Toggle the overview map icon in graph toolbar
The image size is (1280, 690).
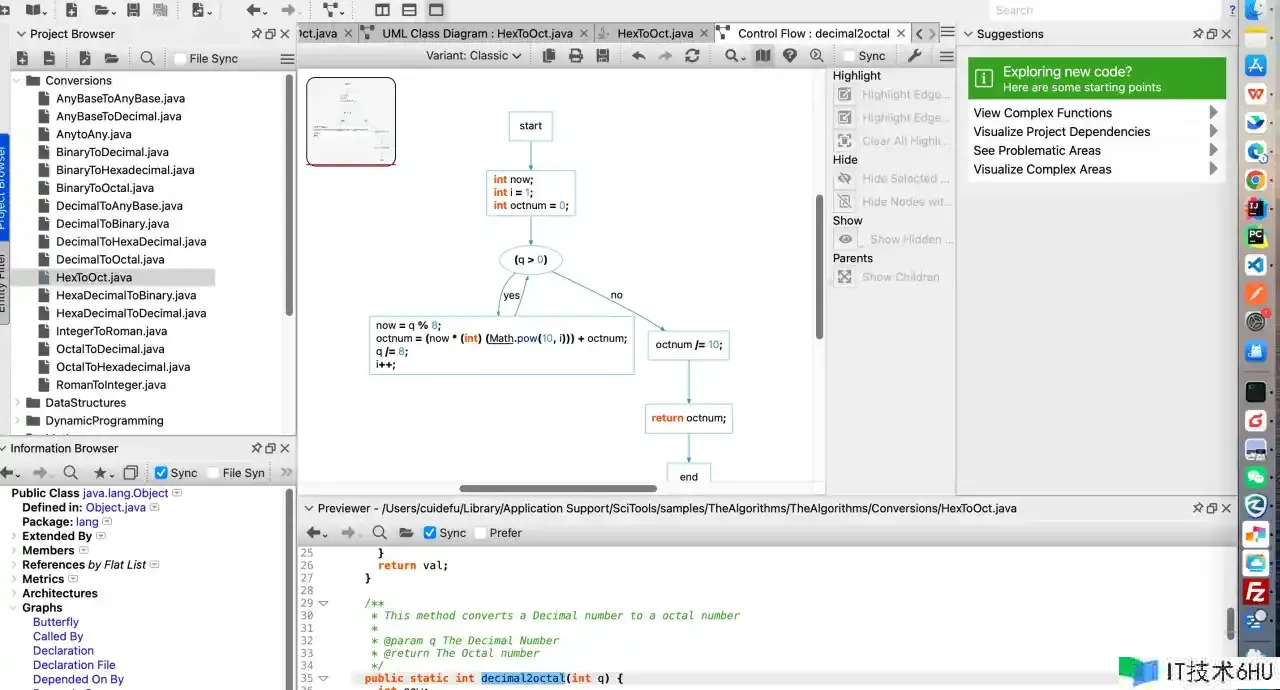tap(763, 56)
